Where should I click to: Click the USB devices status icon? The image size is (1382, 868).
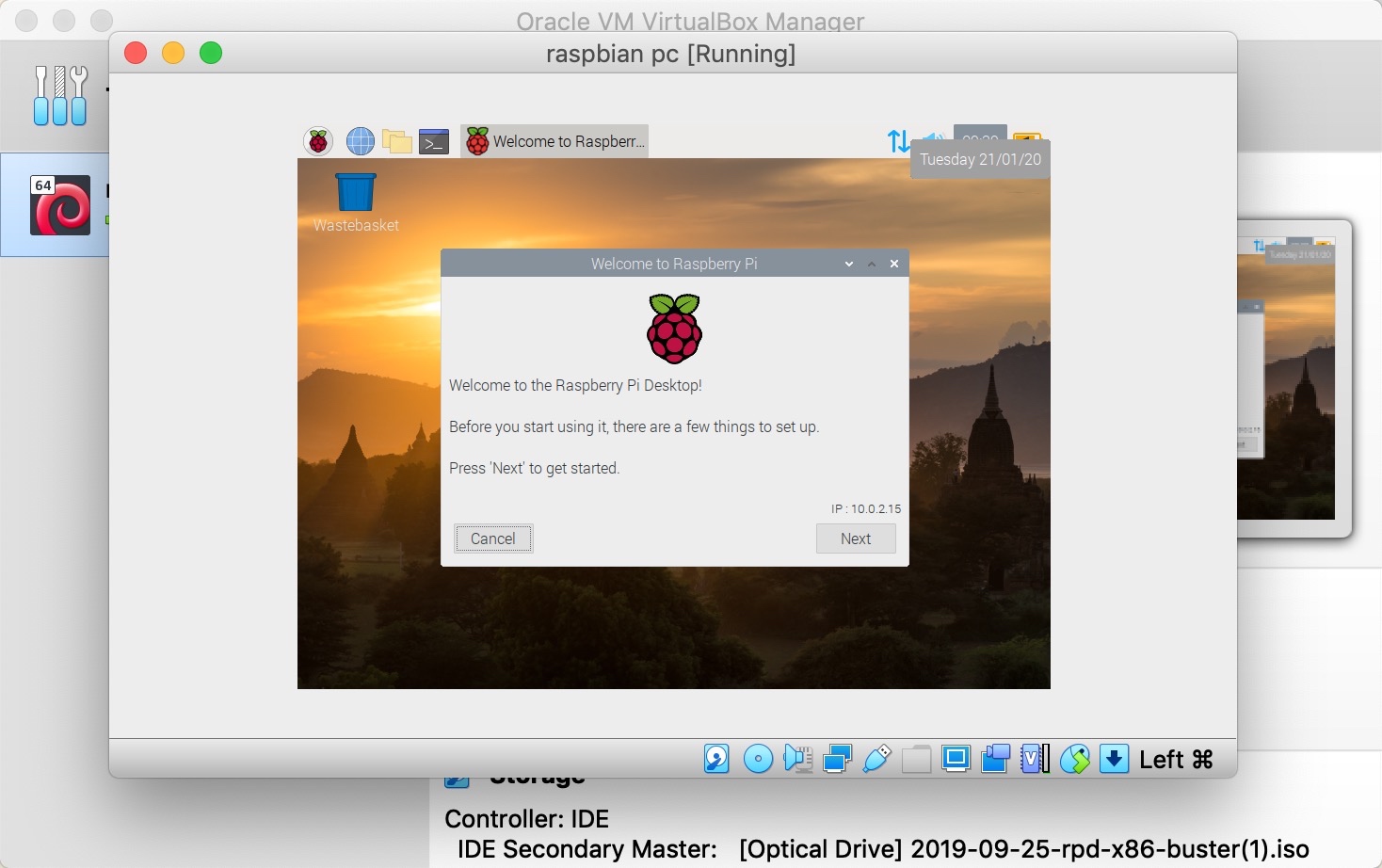click(x=876, y=759)
